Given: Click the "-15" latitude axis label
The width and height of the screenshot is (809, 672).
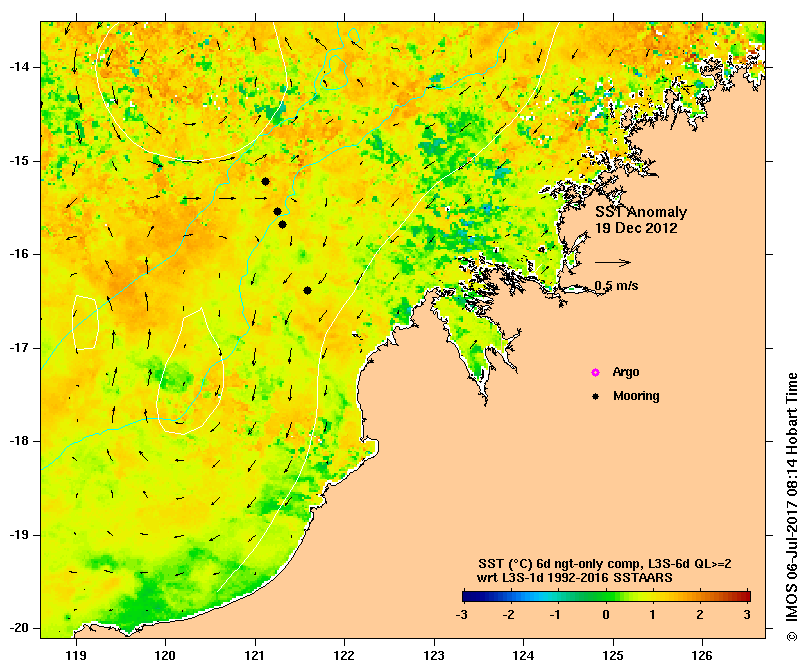Looking at the screenshot, I should click(19, 161).
